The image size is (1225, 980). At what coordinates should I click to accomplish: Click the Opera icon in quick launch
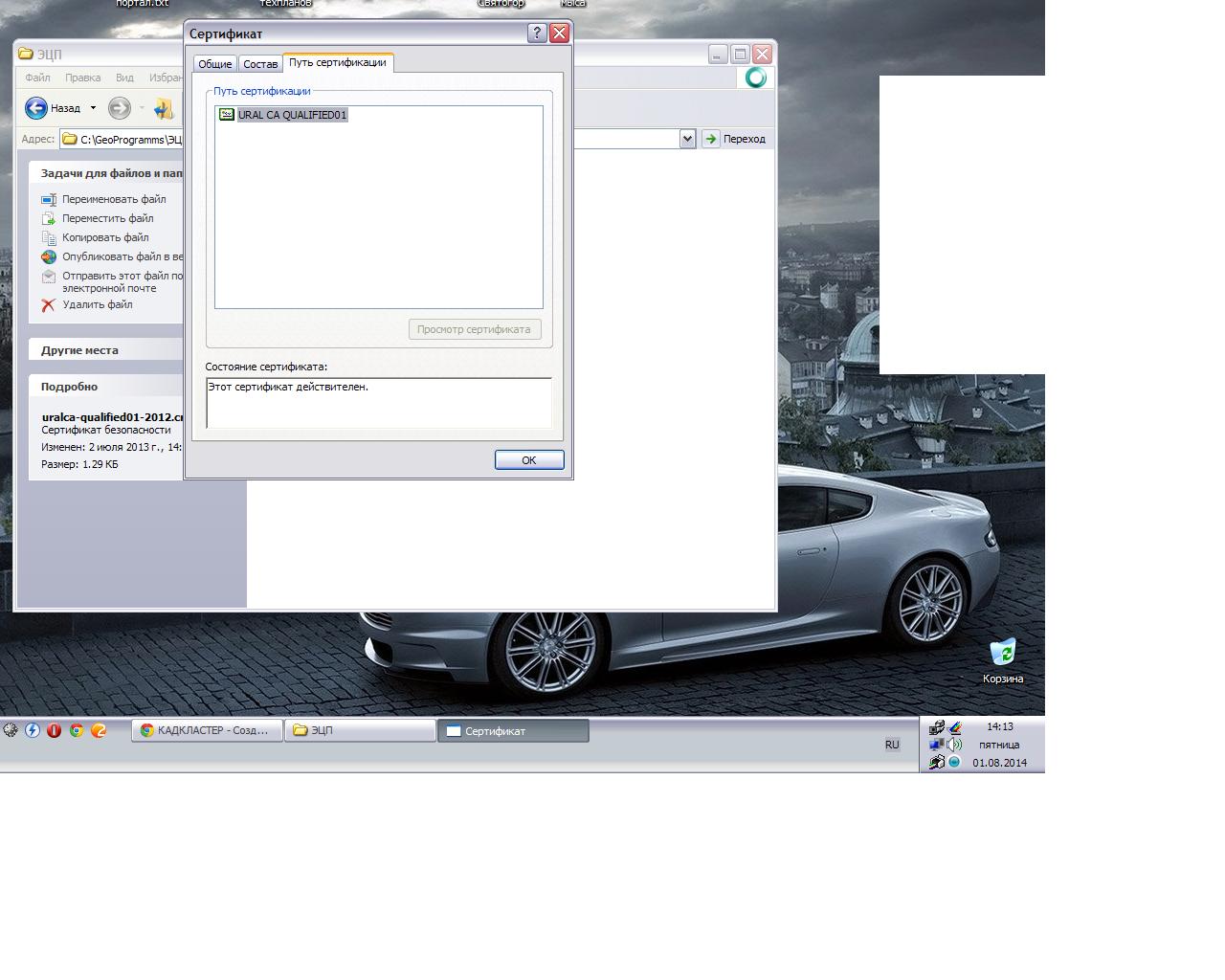tap(54, 730)
